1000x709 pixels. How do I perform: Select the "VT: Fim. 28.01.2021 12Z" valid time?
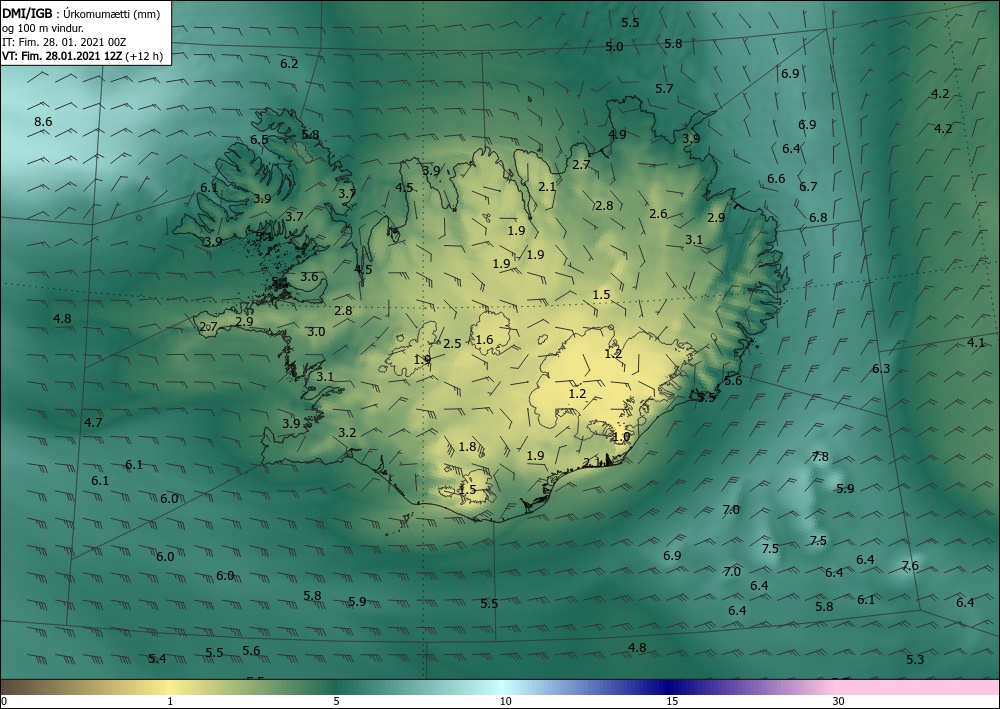tap(62, 56)
